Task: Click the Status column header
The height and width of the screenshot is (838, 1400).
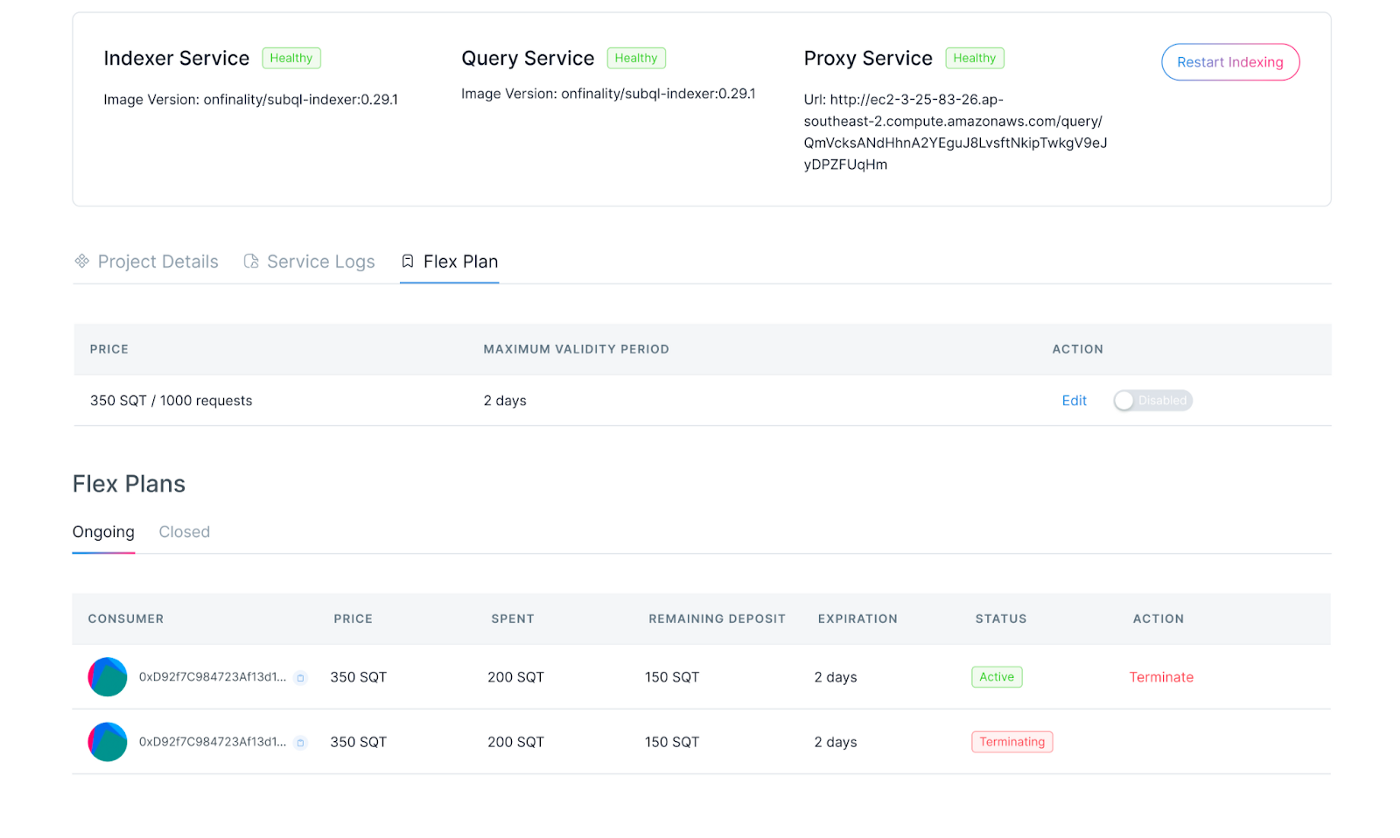Action: point(1001,619)
